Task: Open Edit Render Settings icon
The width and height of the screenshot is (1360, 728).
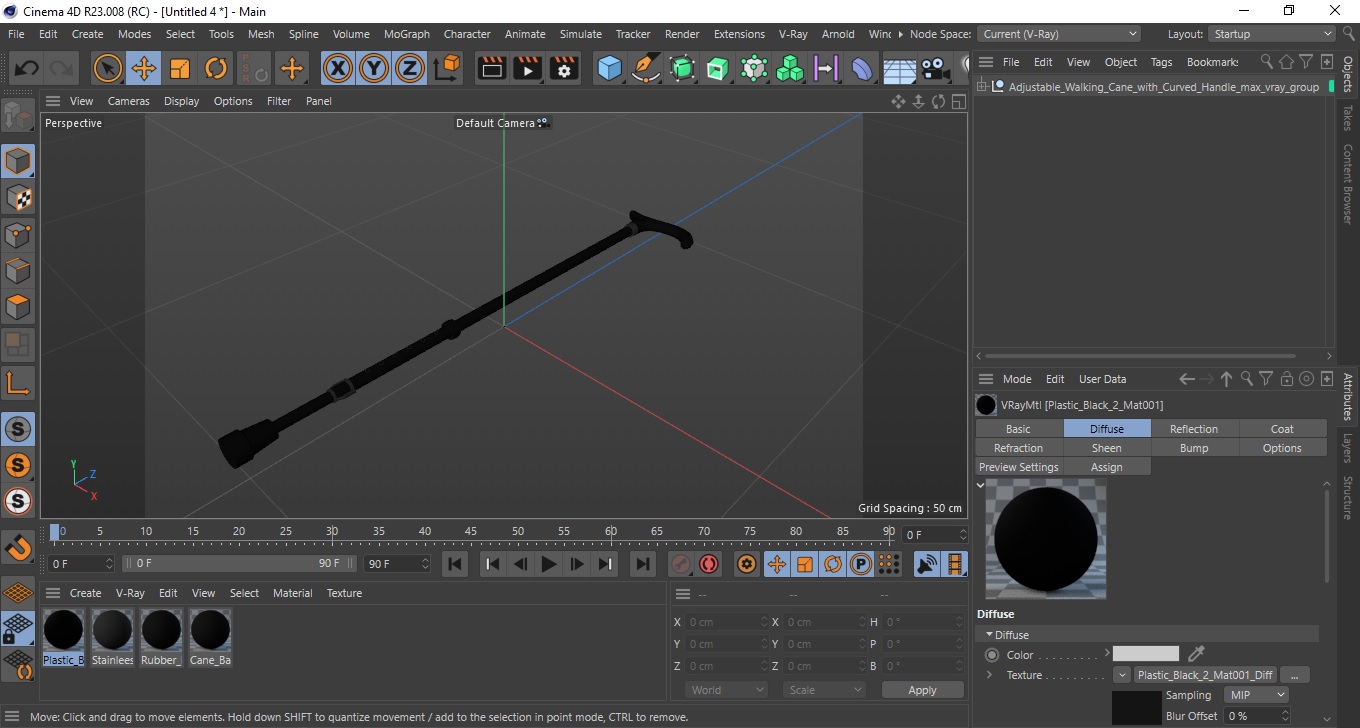Action: (564, 69)
